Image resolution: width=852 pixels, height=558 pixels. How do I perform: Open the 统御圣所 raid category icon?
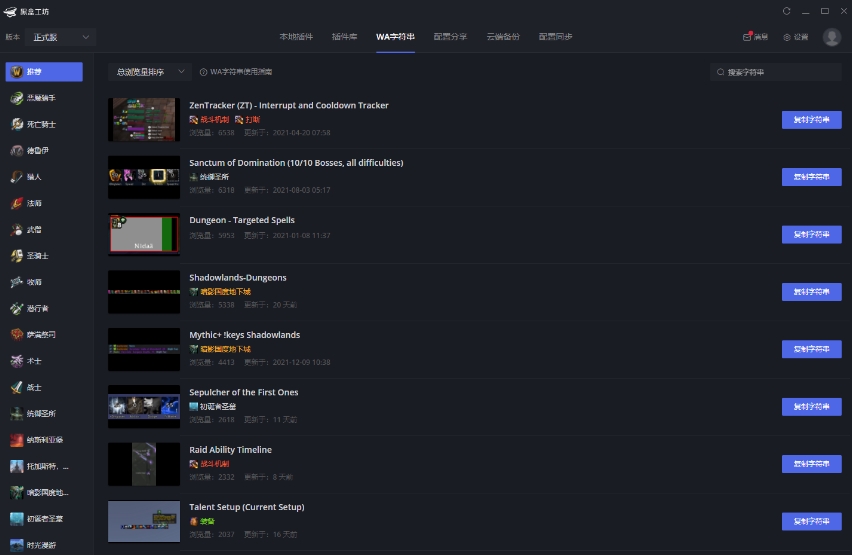coord(17,413)
